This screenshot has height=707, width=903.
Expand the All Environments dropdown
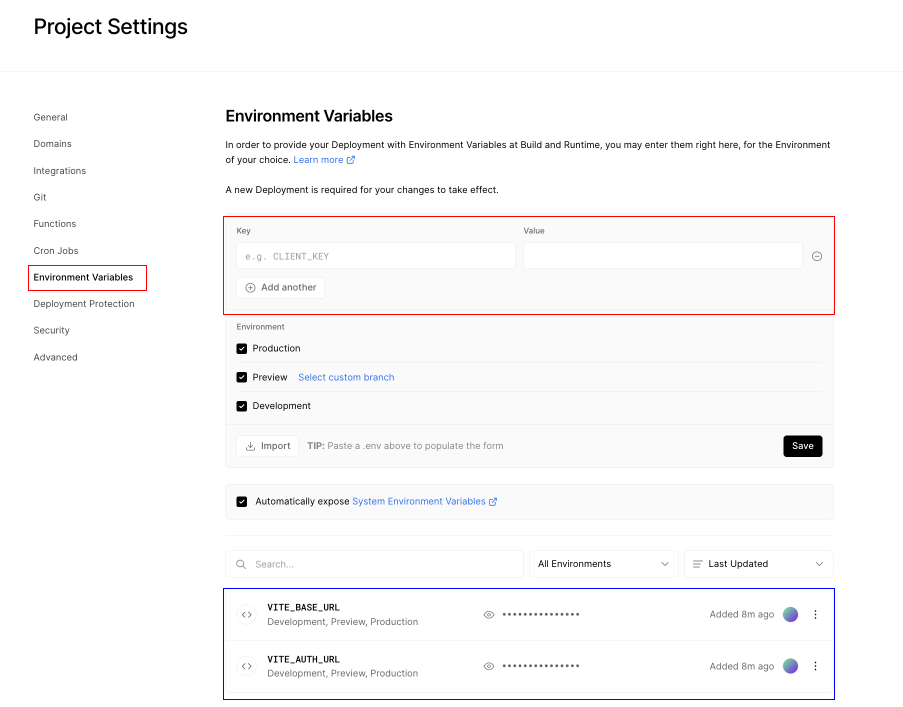point(603,564)
